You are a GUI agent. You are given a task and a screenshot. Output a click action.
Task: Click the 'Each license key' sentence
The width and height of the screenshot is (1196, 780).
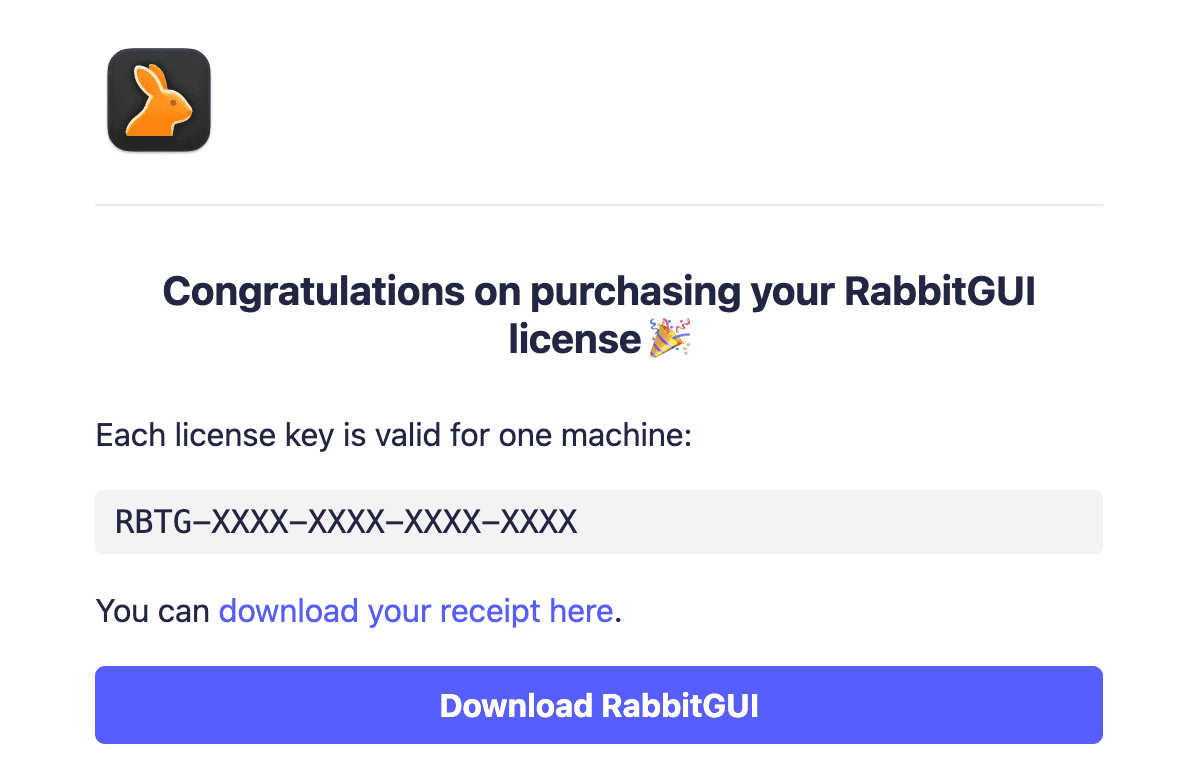tap(394, 435)
